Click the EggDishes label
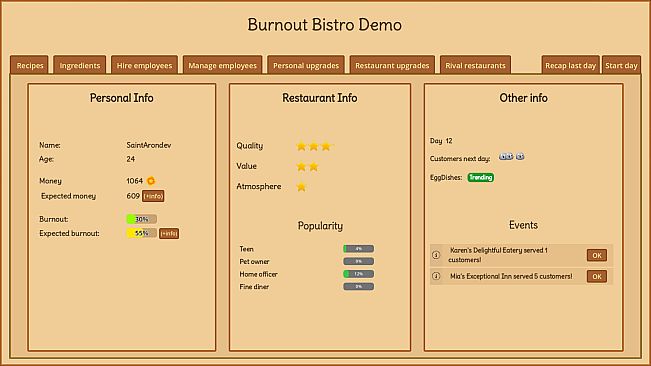 point(446,177)
